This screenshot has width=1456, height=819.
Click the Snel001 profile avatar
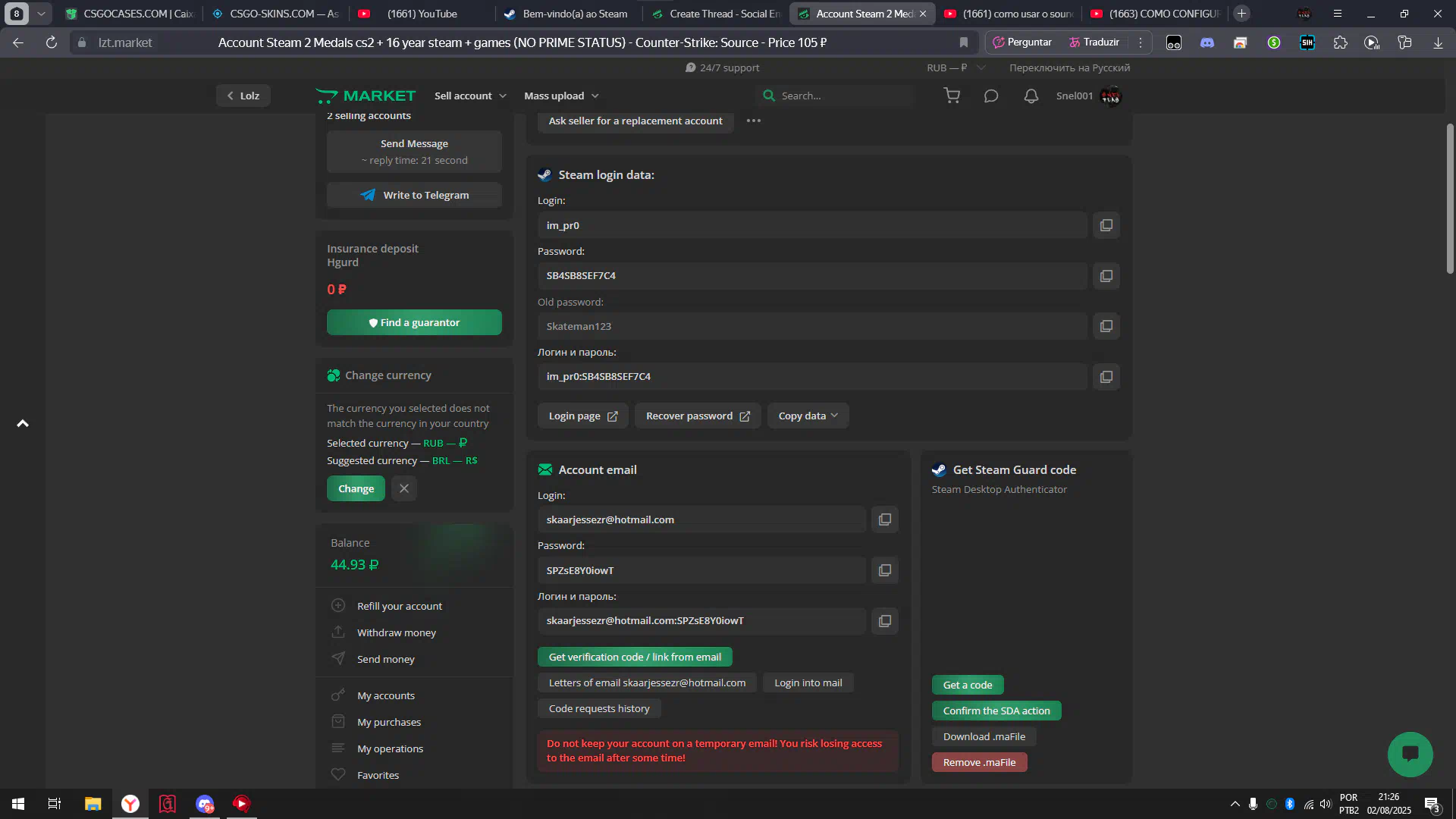point(1111,96)
